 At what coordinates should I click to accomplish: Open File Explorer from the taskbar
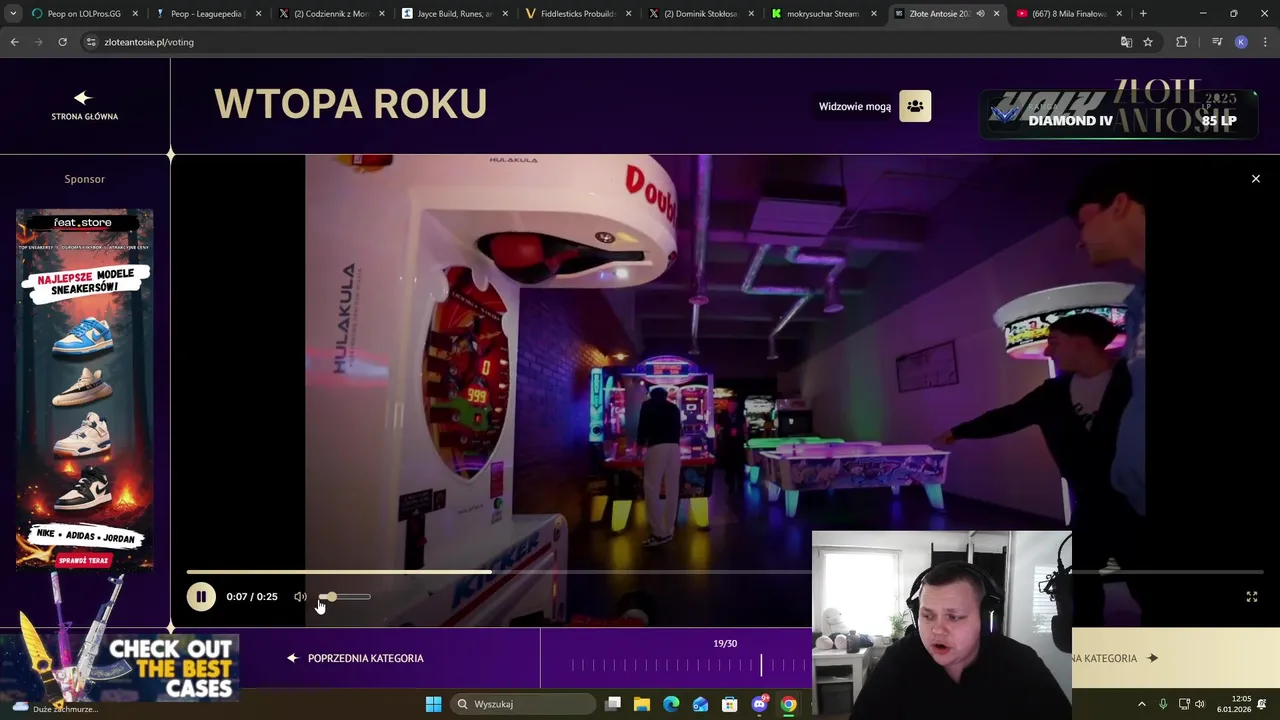642,704
